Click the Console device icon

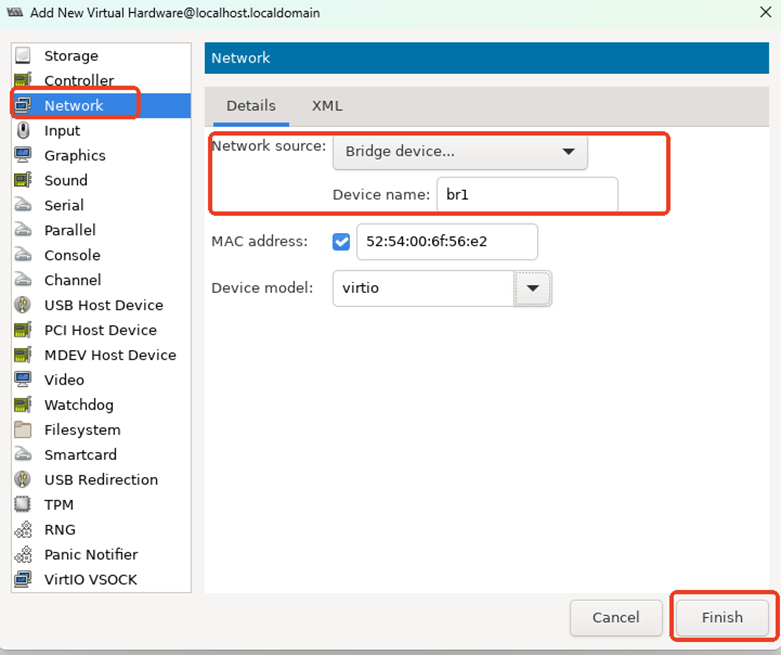coord(23,255)
